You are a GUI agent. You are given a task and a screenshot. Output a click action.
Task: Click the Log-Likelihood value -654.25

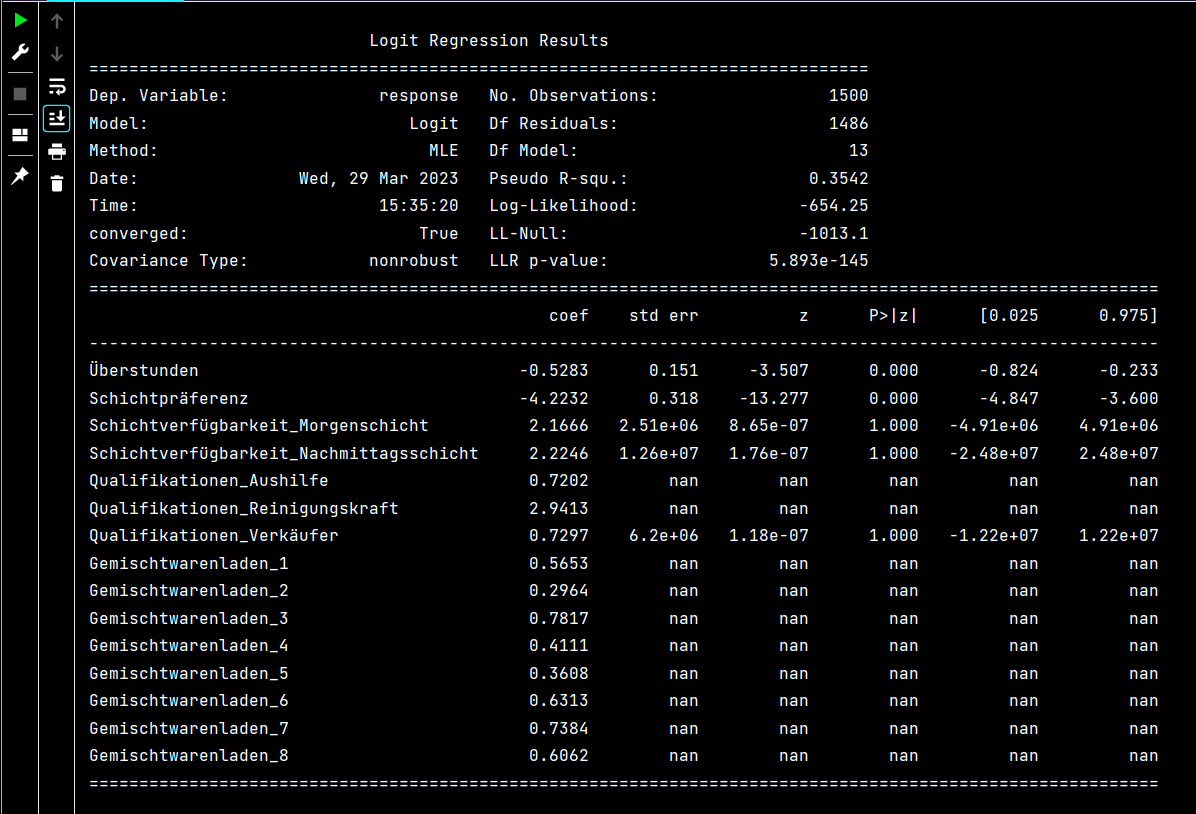point(834,206)
